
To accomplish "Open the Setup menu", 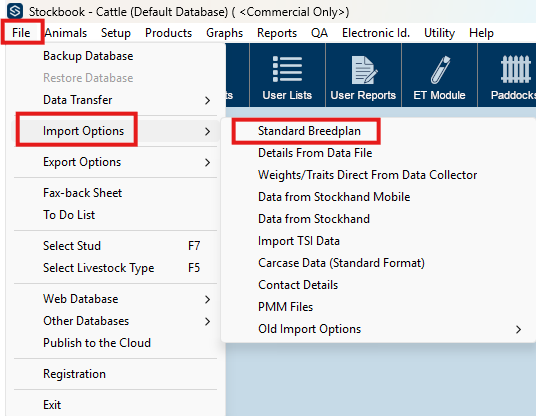I will tap(116, 33).
